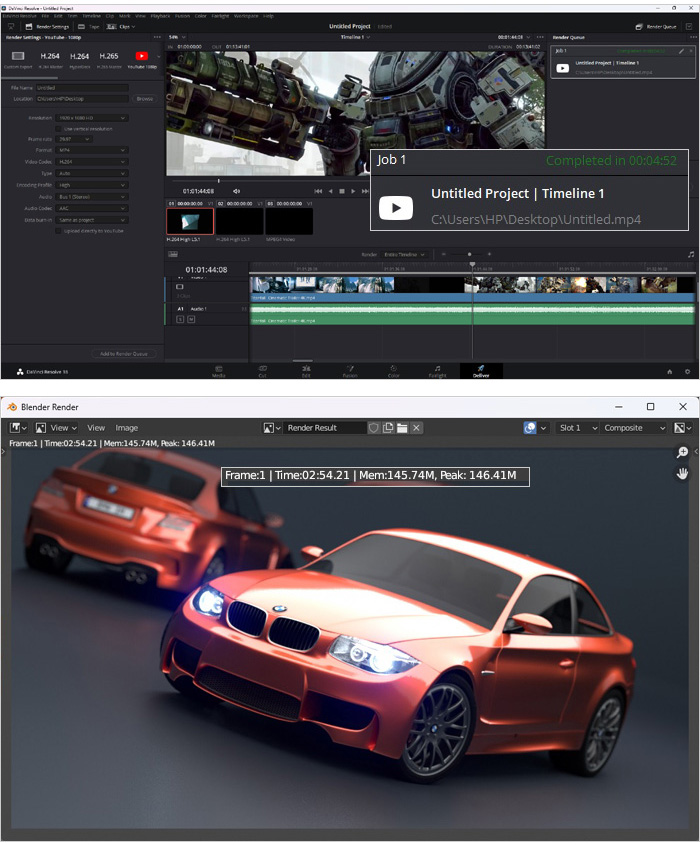Toggle fake user shield on Render Result
Image resolution: width=700 pixels, height=845 pixels.
(x=373, y=427)
